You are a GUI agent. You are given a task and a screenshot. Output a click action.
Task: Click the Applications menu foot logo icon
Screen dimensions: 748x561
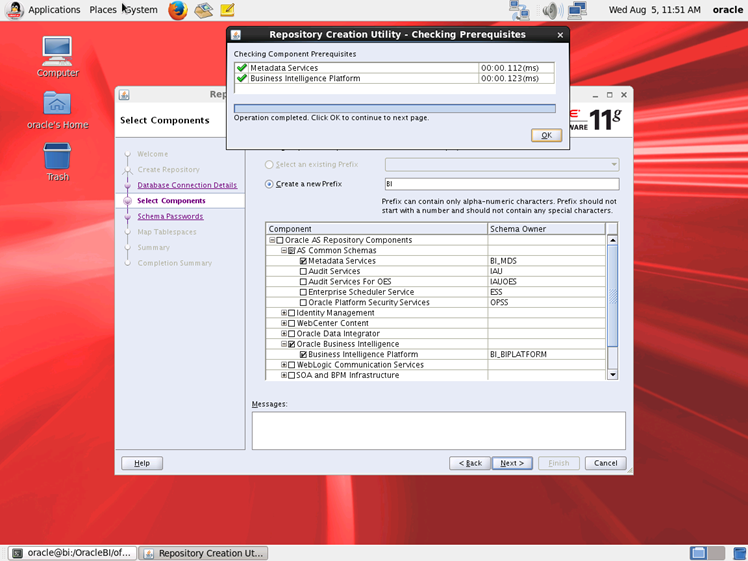[x=14, y=10]
